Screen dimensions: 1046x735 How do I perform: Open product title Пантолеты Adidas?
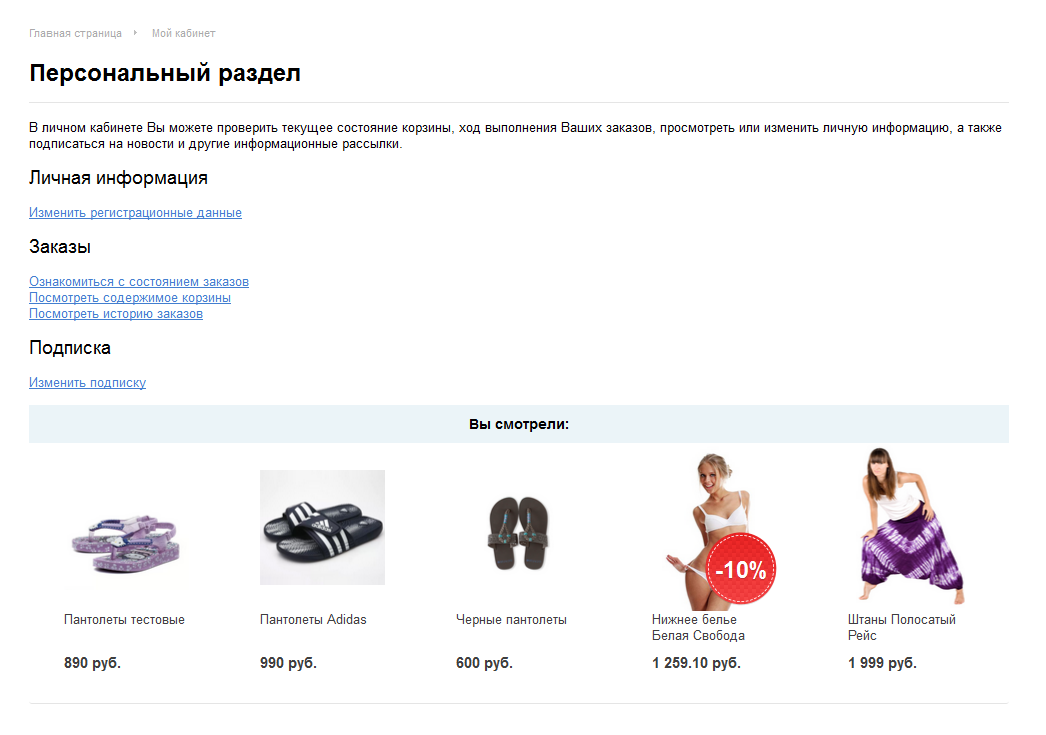(x=313, y=620)
